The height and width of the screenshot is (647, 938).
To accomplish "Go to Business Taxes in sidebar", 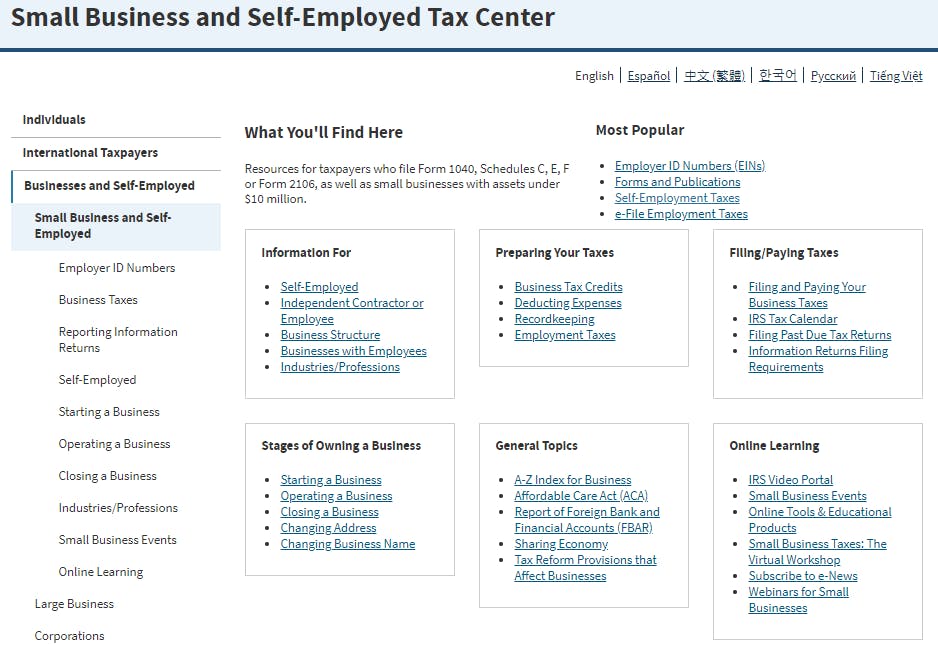I will point(98,300).
